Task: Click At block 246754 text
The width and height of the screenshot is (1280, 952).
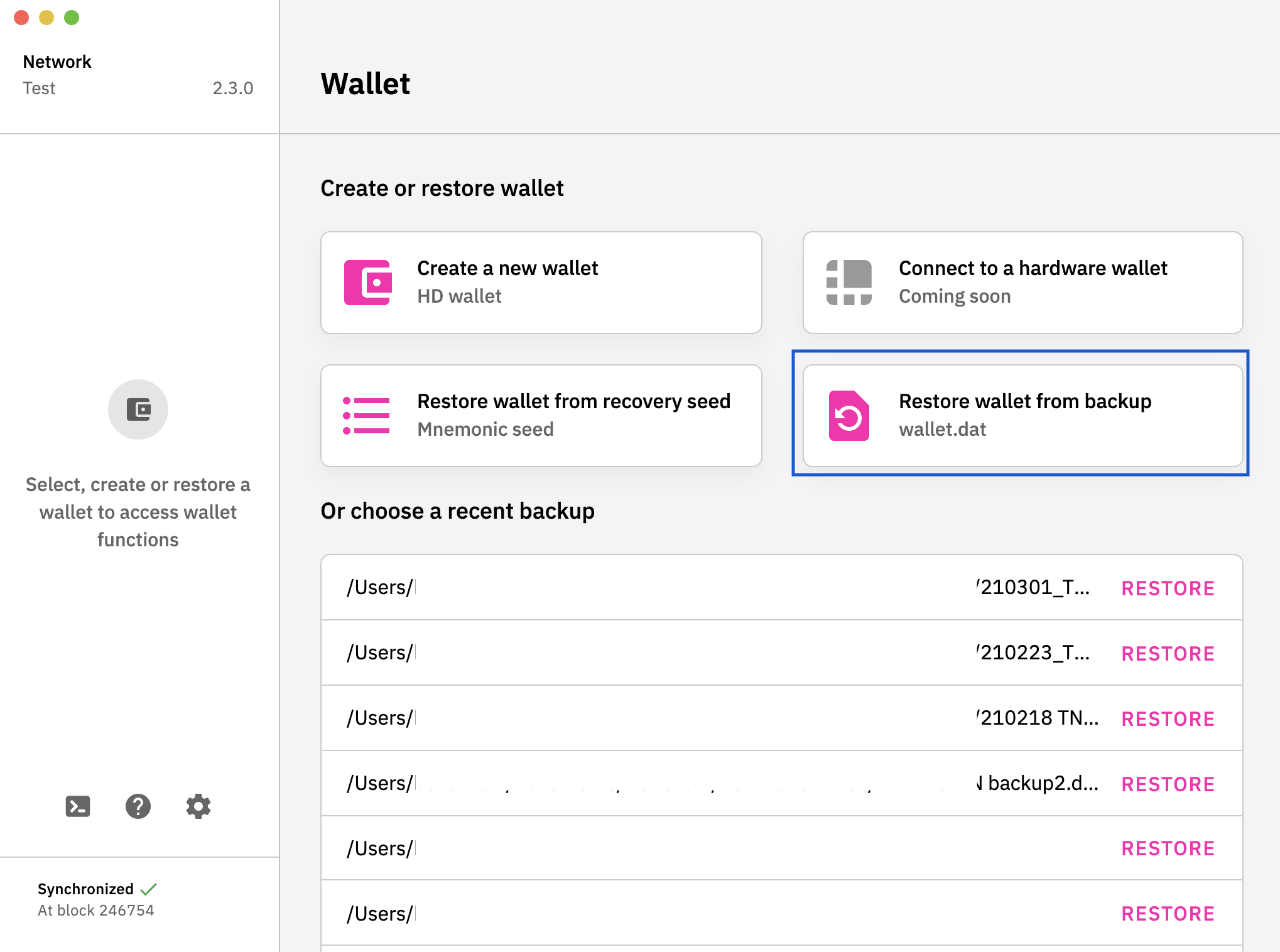Action: pos(95,911)
